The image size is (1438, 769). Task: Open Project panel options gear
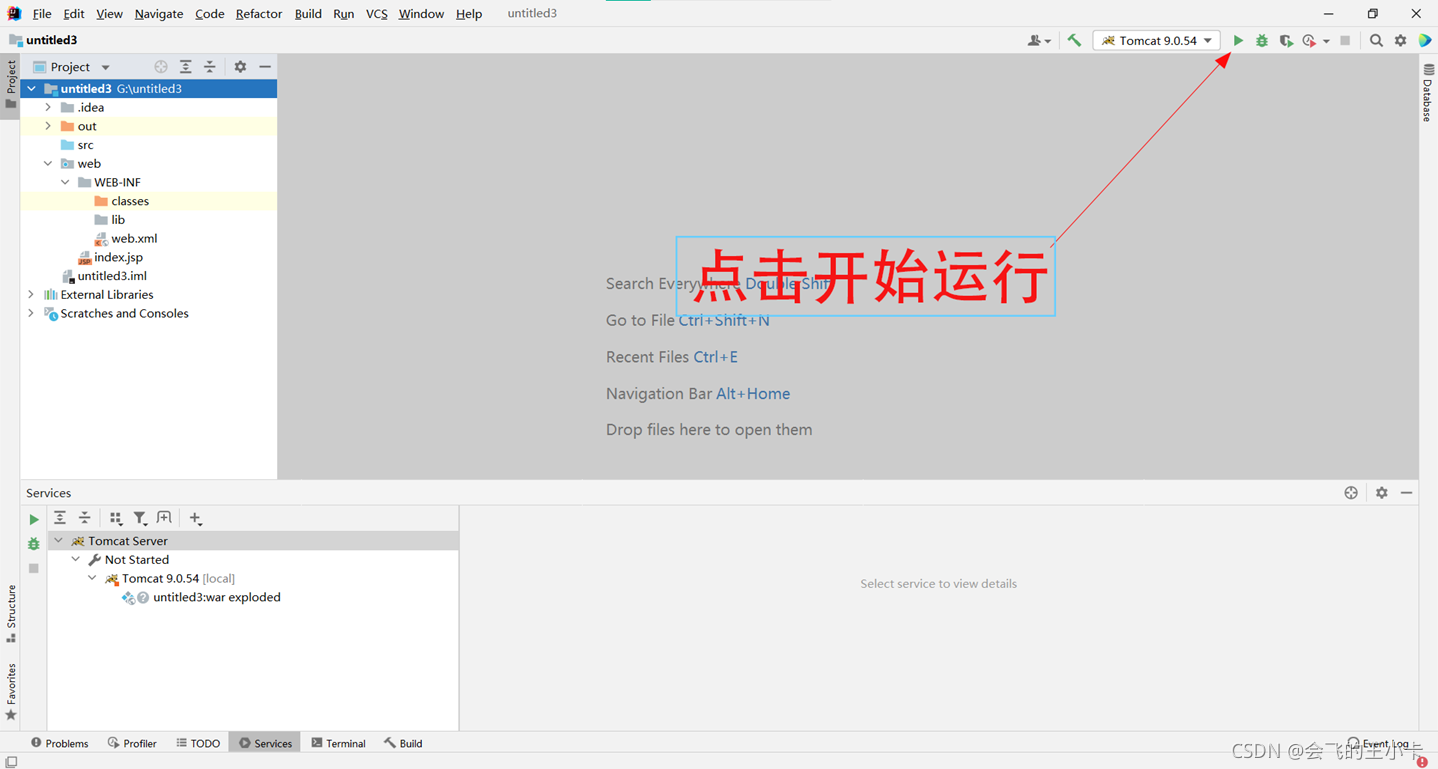tap(240, 67)
